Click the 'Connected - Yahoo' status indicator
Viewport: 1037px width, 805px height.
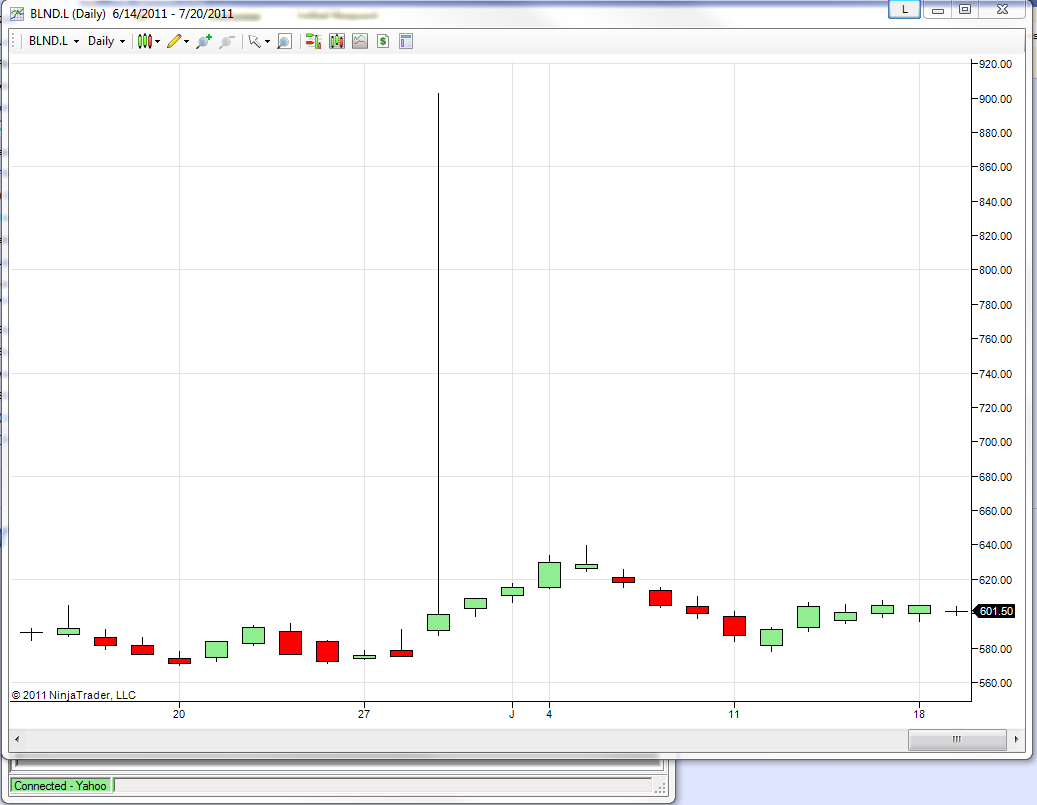click(60, 786)
